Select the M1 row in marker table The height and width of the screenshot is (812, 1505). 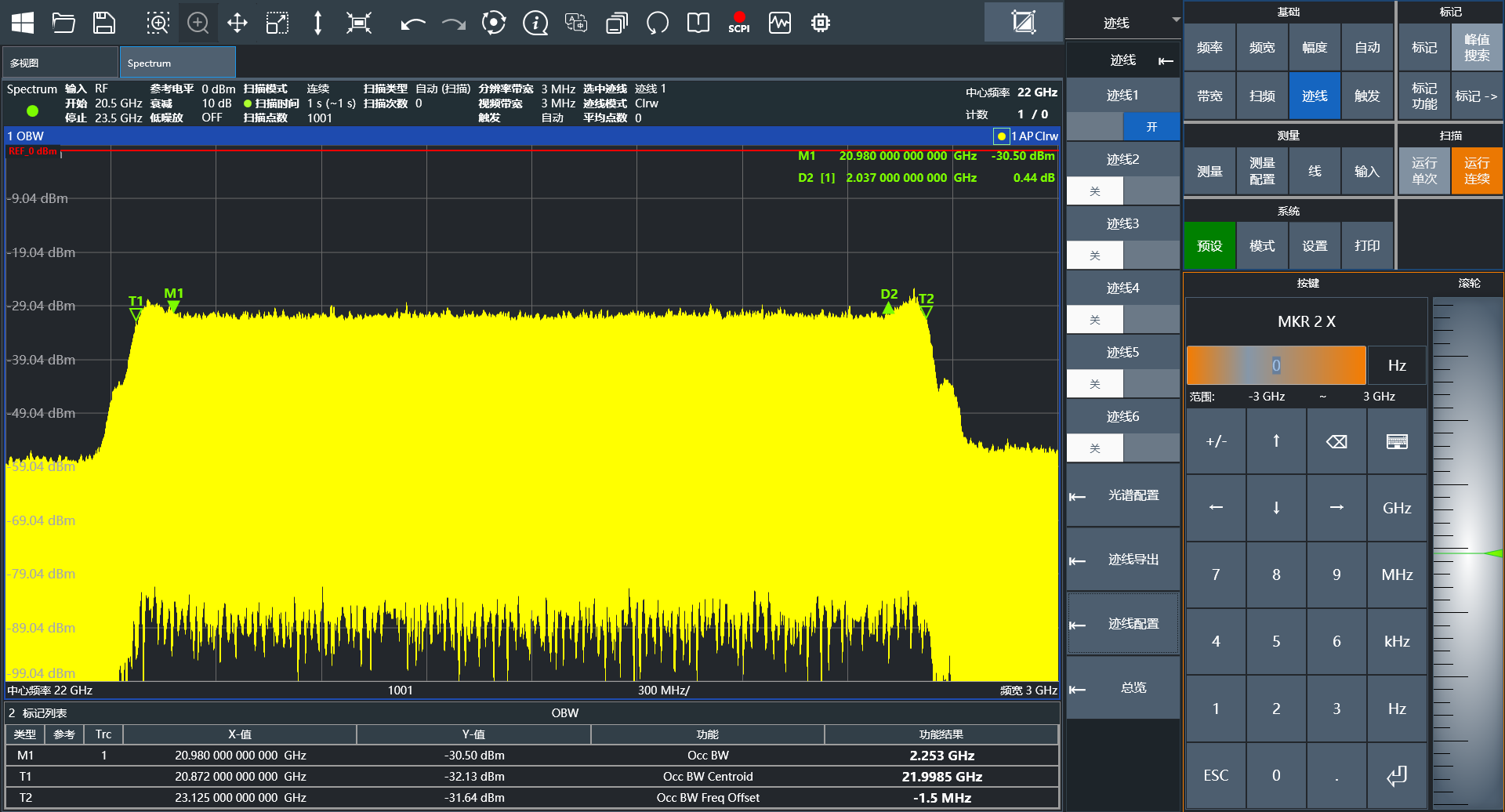click(x=532, y=756)
